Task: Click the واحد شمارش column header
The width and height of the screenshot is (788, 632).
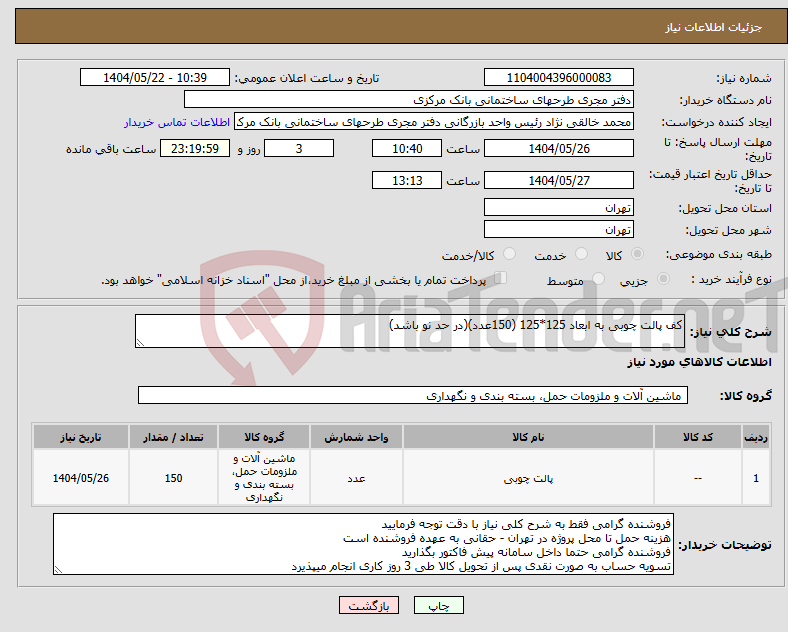Action: click(356, 437)
